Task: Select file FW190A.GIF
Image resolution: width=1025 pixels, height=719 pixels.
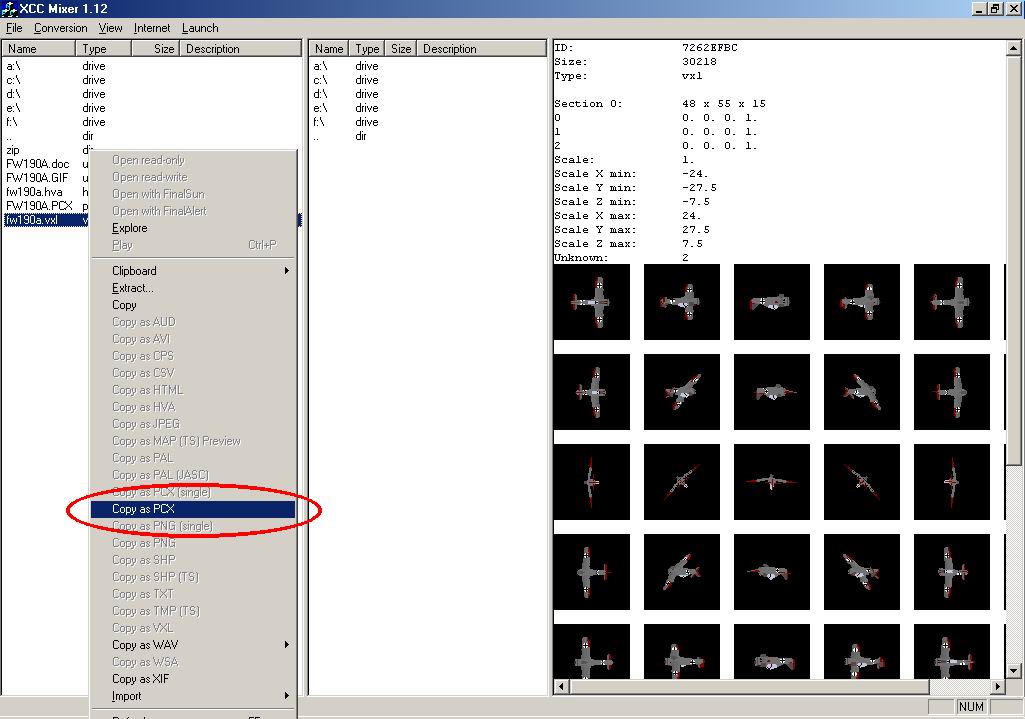Action: 37,178
